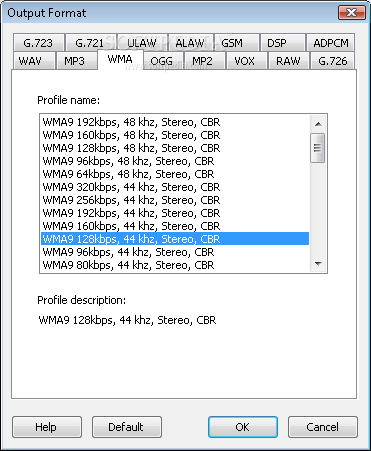371x451 pixels.
Task: Select the G.726 tab
Action: [x=332, y=61]
